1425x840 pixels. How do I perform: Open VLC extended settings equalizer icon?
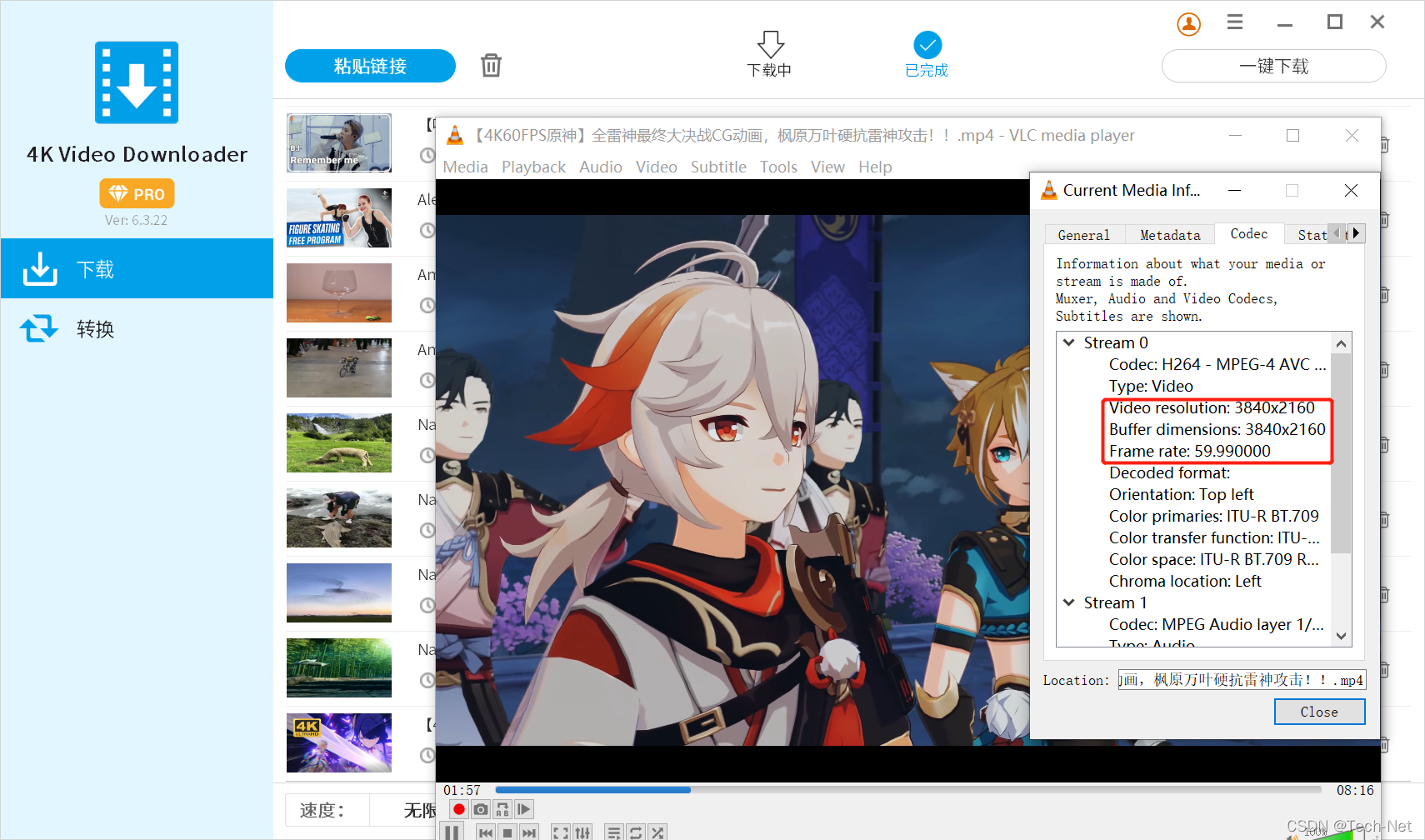(582, 832)
